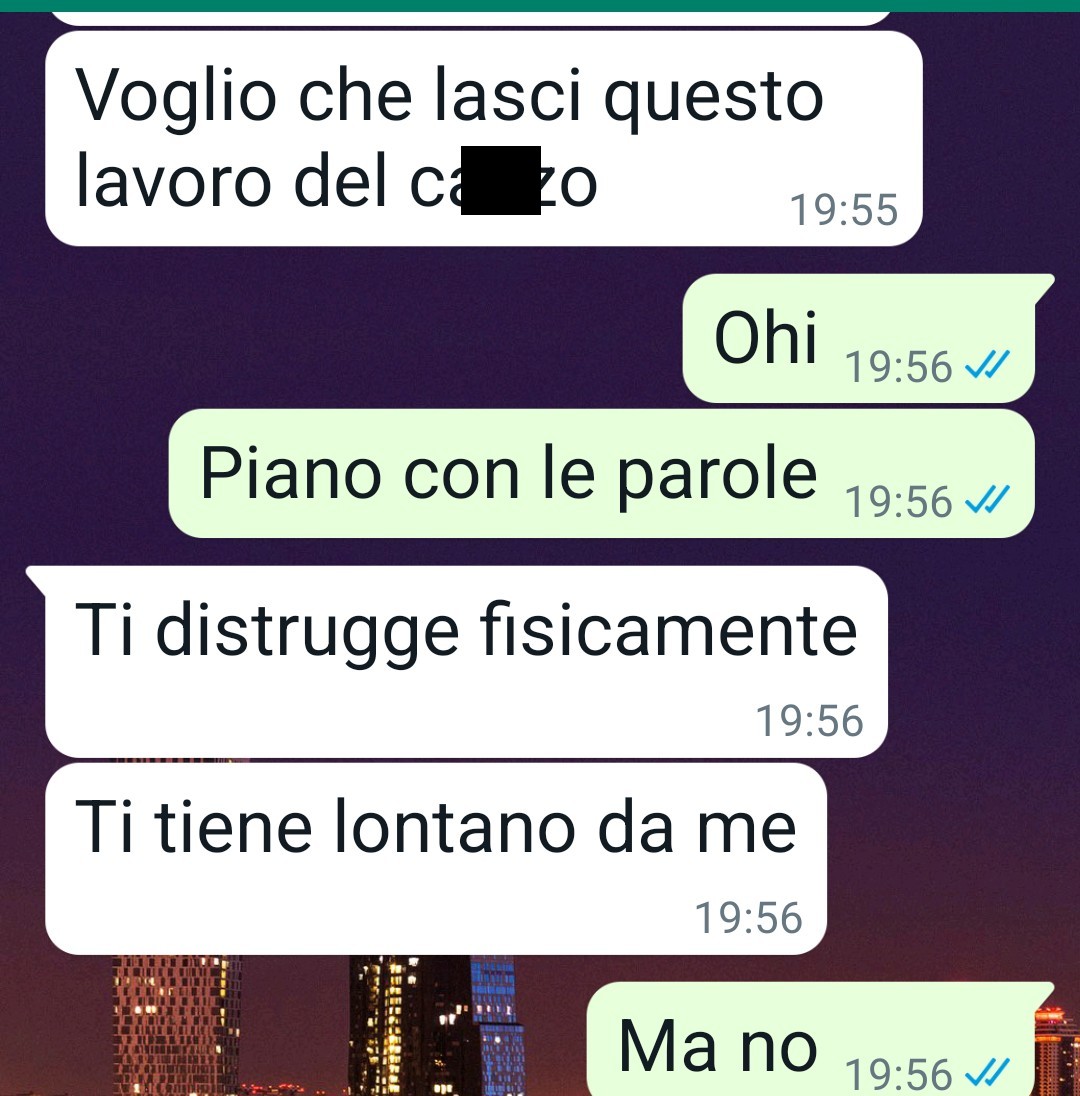Screen dimensions: 1080x1096
Task: Tap the timestamp beside "Piano con le parole"
Action: tap(899, 502)
